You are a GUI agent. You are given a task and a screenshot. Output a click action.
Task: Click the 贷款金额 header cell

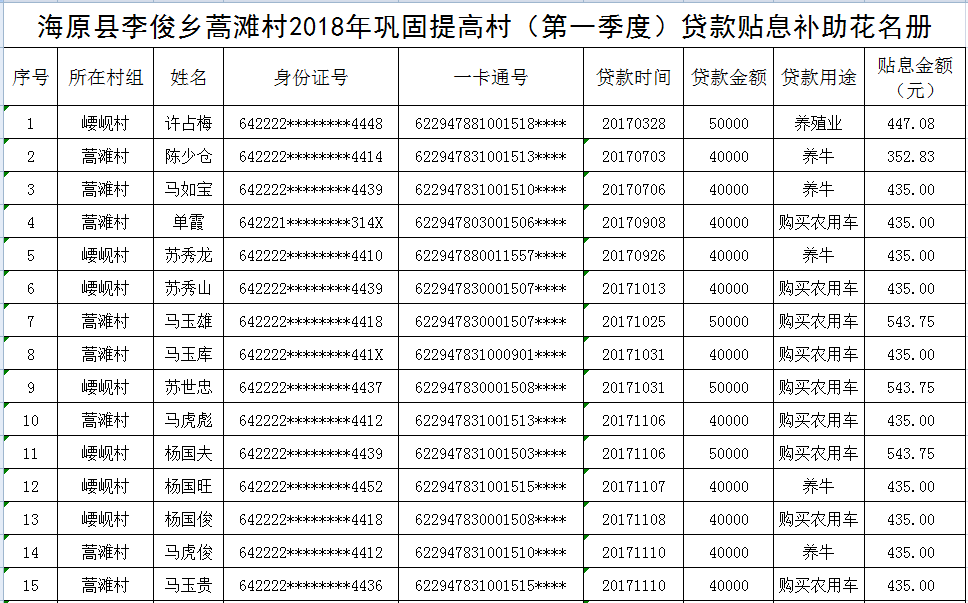(x=728, y=77)
